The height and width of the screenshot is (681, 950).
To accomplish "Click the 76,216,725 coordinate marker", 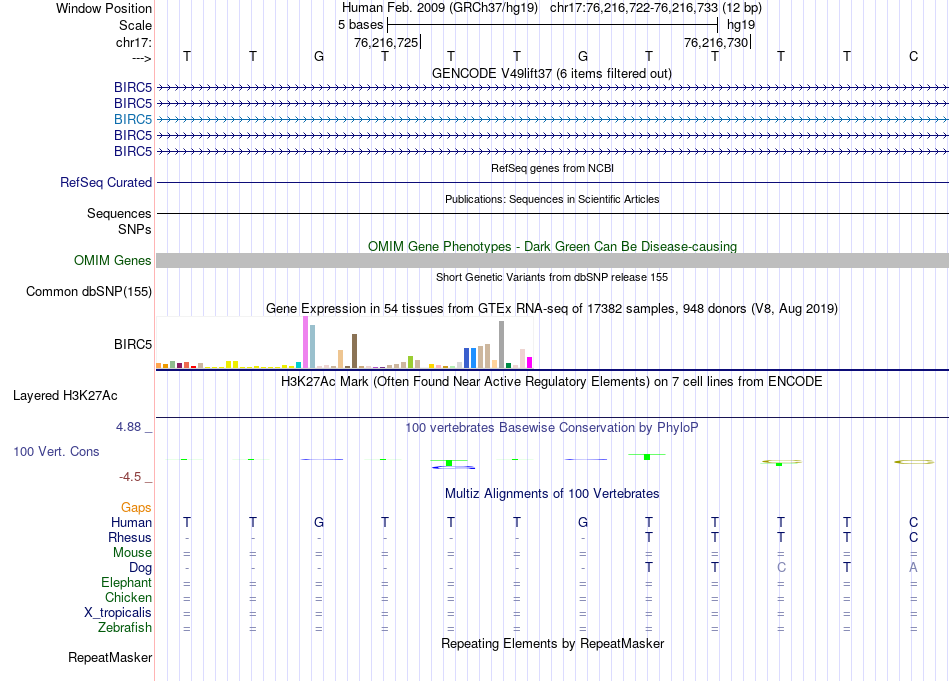I will (386, 42).
